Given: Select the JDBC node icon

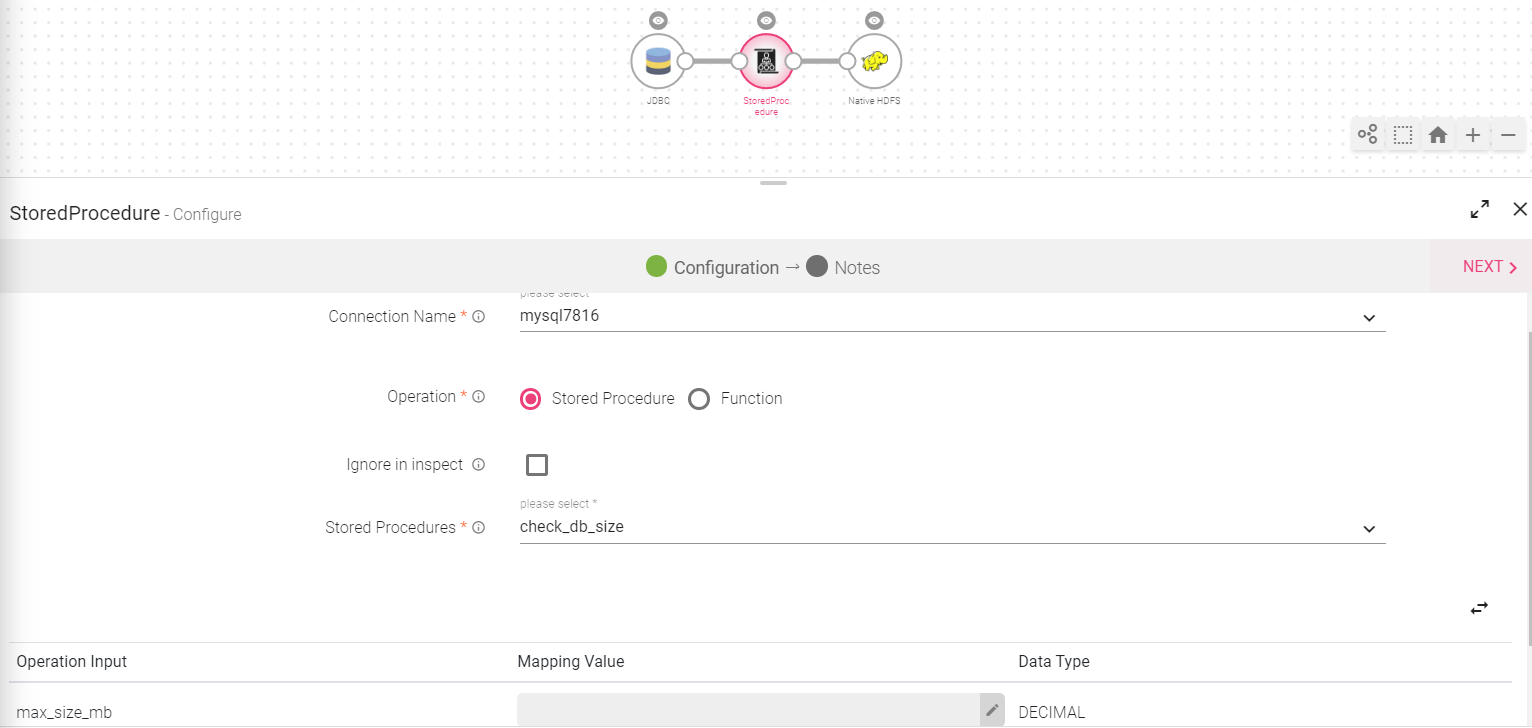Looking at the screenshot, I should tap(657, 61).
